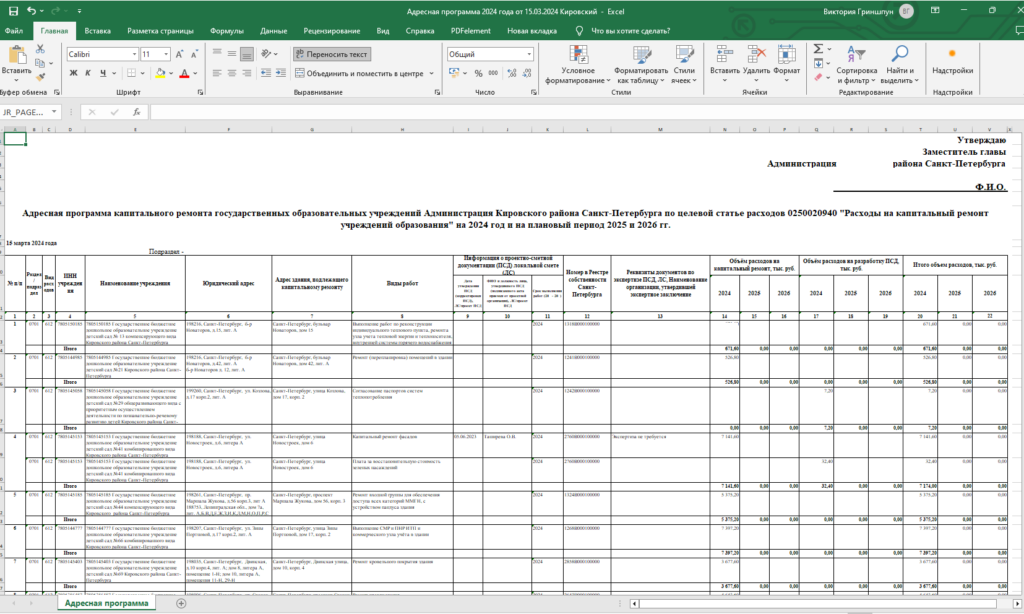Toggle the Переносить текст wrap option
Screen dimensions: 1024x614
tap(333, 54)
